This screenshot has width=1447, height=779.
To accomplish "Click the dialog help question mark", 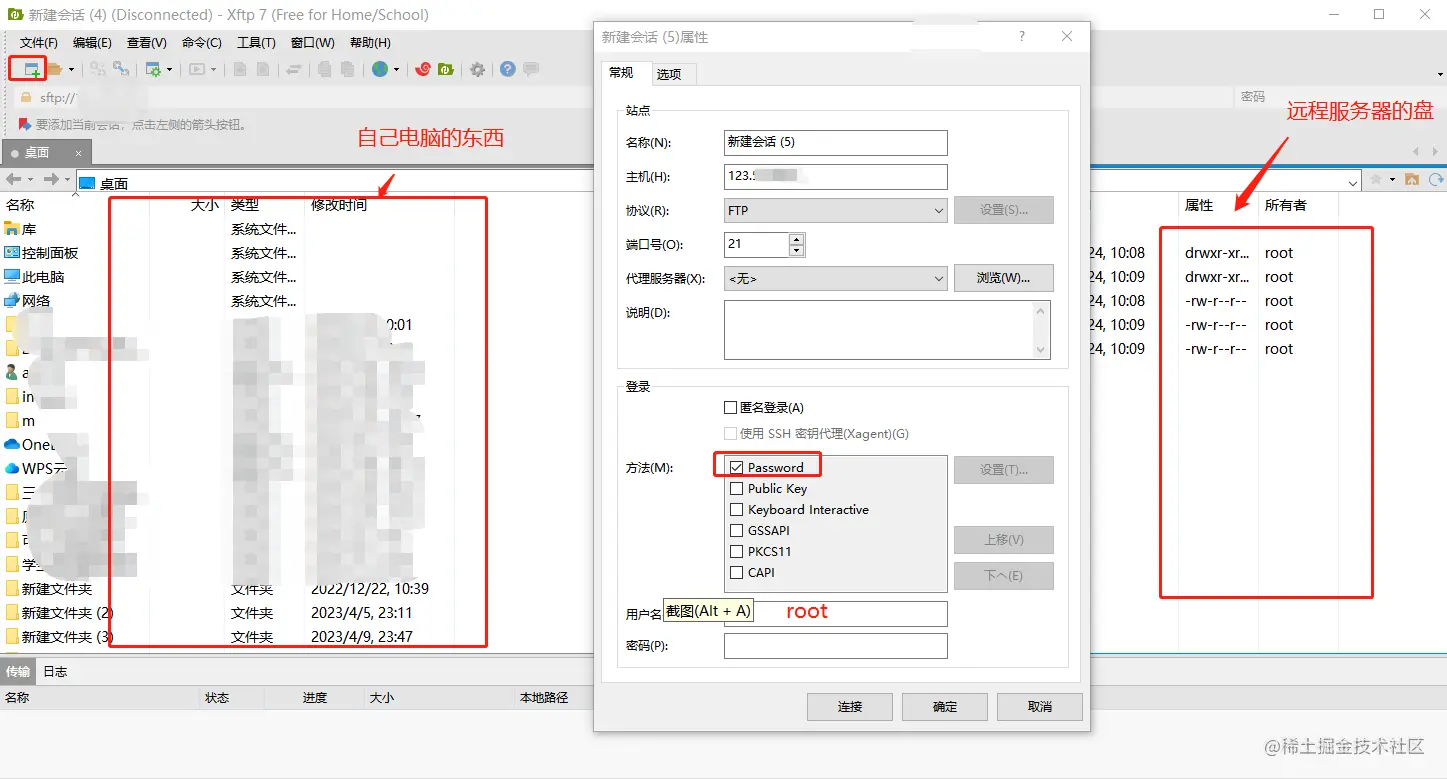I will coord(1021,36).
